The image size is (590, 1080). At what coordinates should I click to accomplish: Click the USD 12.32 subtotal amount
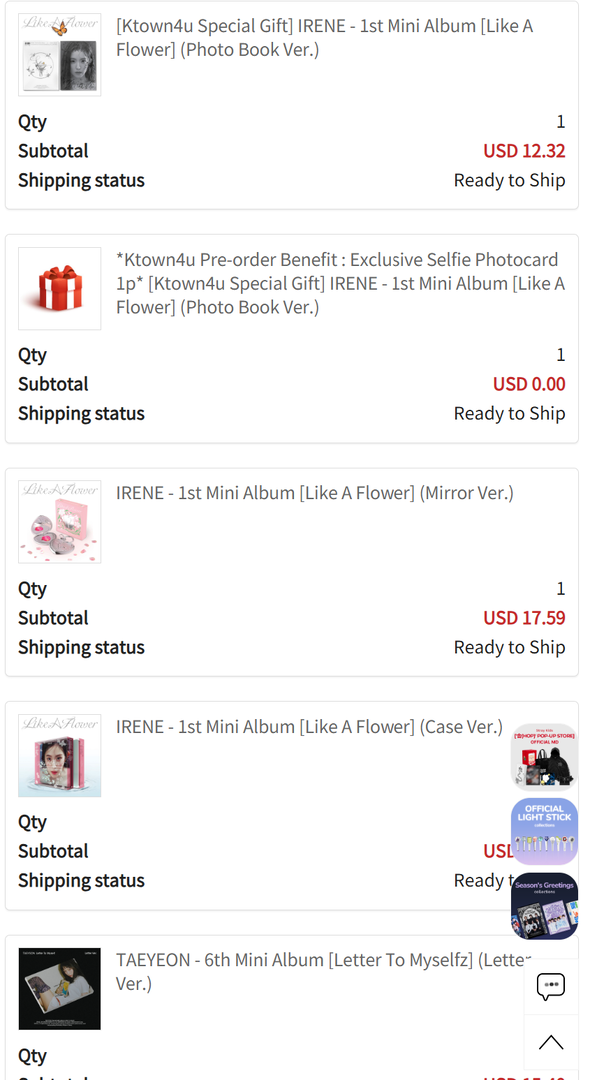524,151
